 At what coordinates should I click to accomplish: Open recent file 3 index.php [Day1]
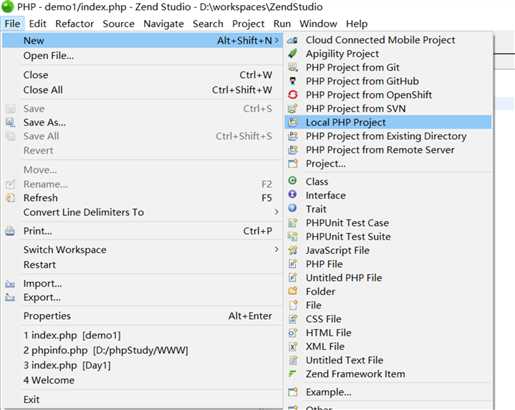pos(143,365)
